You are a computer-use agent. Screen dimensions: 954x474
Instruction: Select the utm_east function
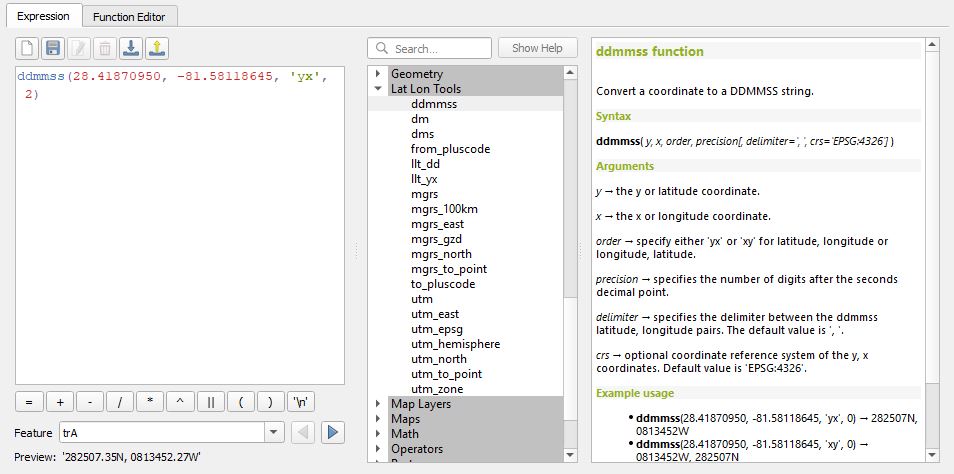435,314
